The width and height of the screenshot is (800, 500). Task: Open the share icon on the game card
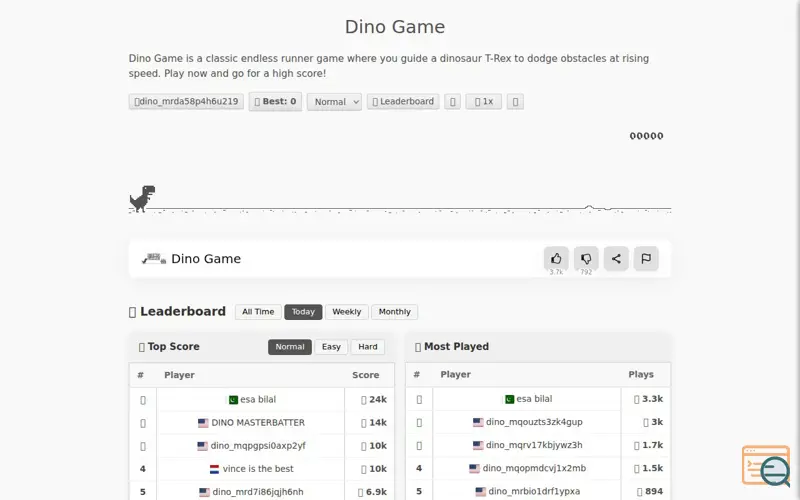[x=616, y=258]
